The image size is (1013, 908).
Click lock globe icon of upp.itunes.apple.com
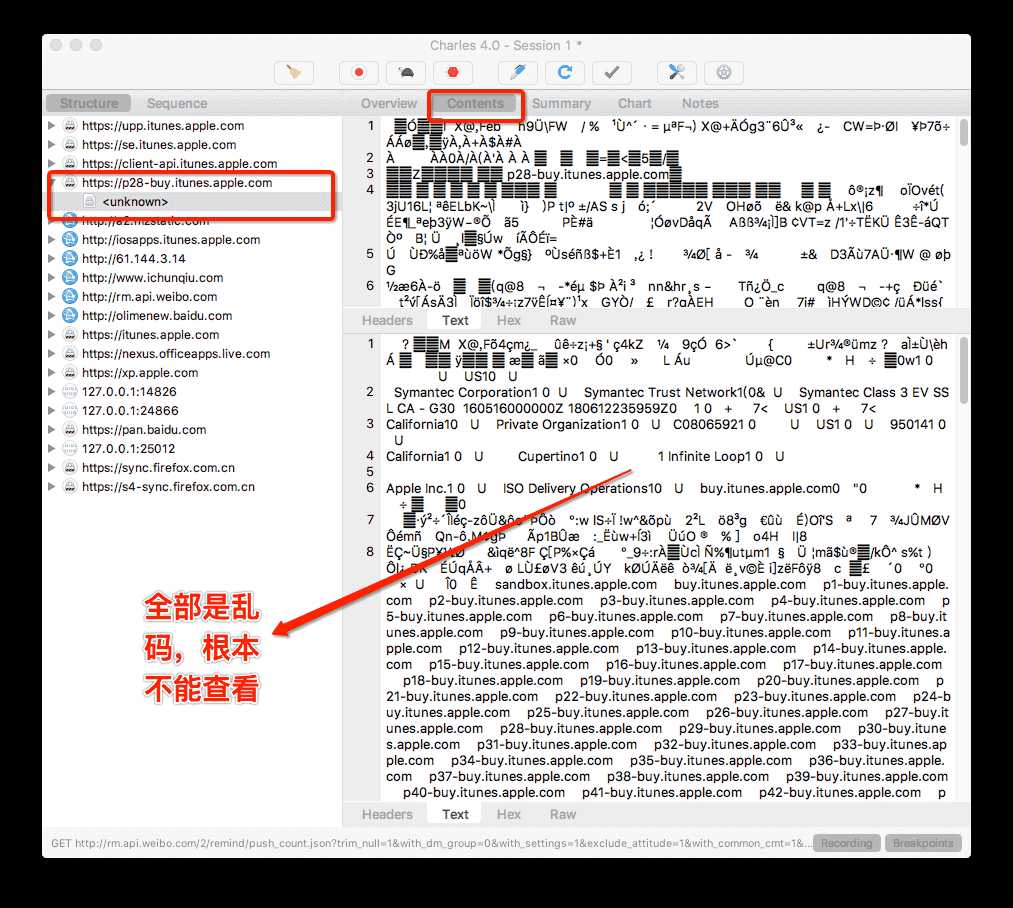70,125
